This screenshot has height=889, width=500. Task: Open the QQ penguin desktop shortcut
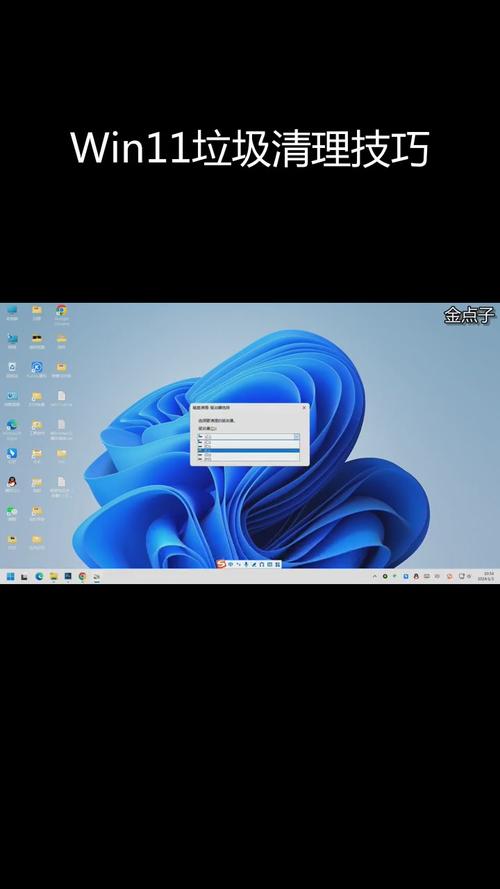(12, 482)
